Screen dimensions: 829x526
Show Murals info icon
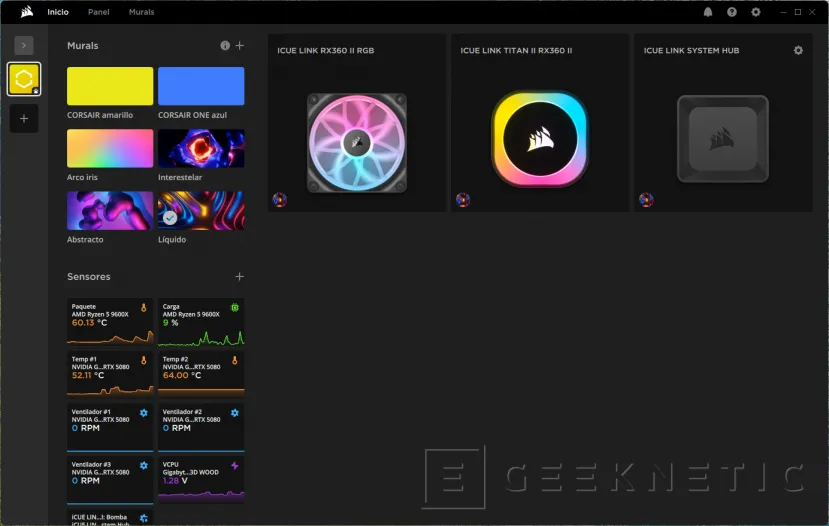pyautogui.click(x=225, y=45)
